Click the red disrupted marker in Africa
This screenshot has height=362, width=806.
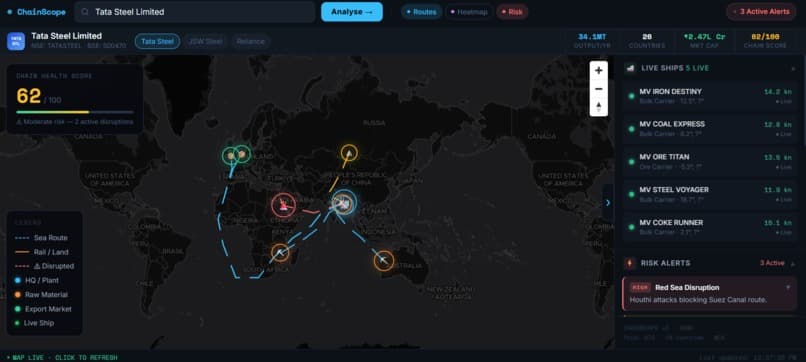click(283, 205)
